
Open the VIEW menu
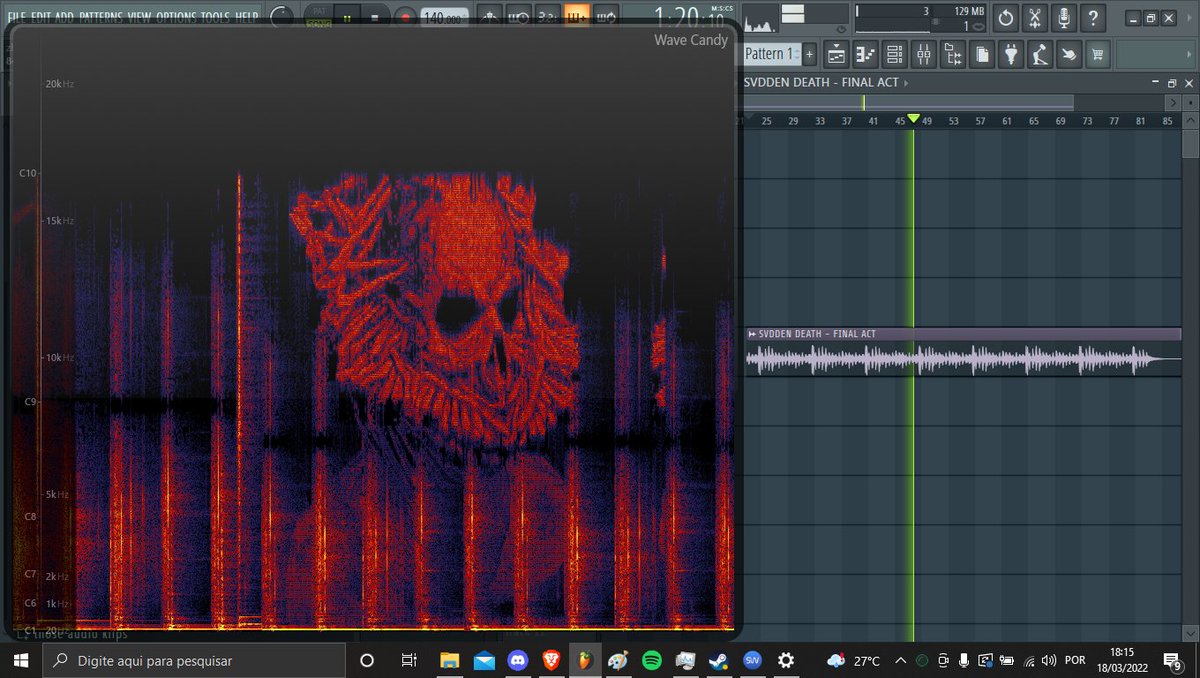click(140, 17)
